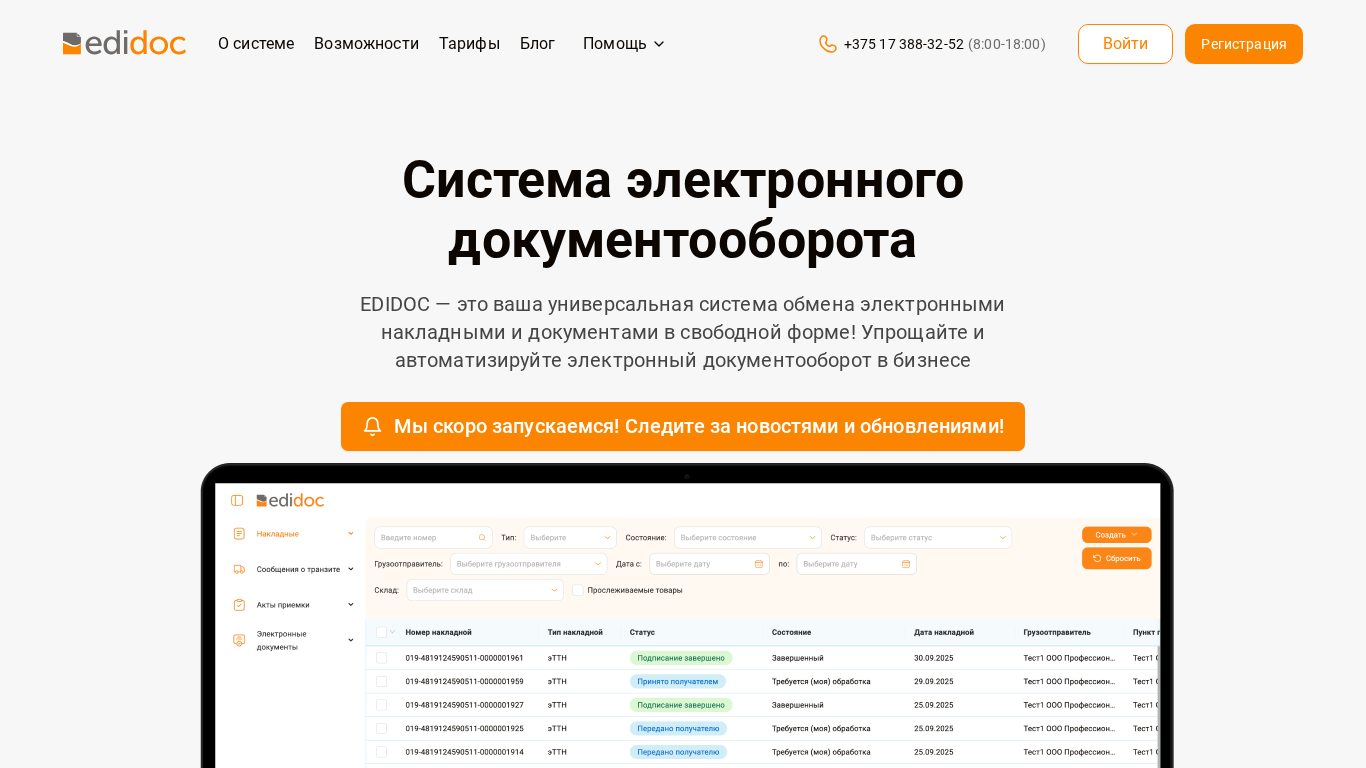The width and height of the screenshot is (1366, 768).
Task: Open the Статус dropdown filter
Action: 938,538
